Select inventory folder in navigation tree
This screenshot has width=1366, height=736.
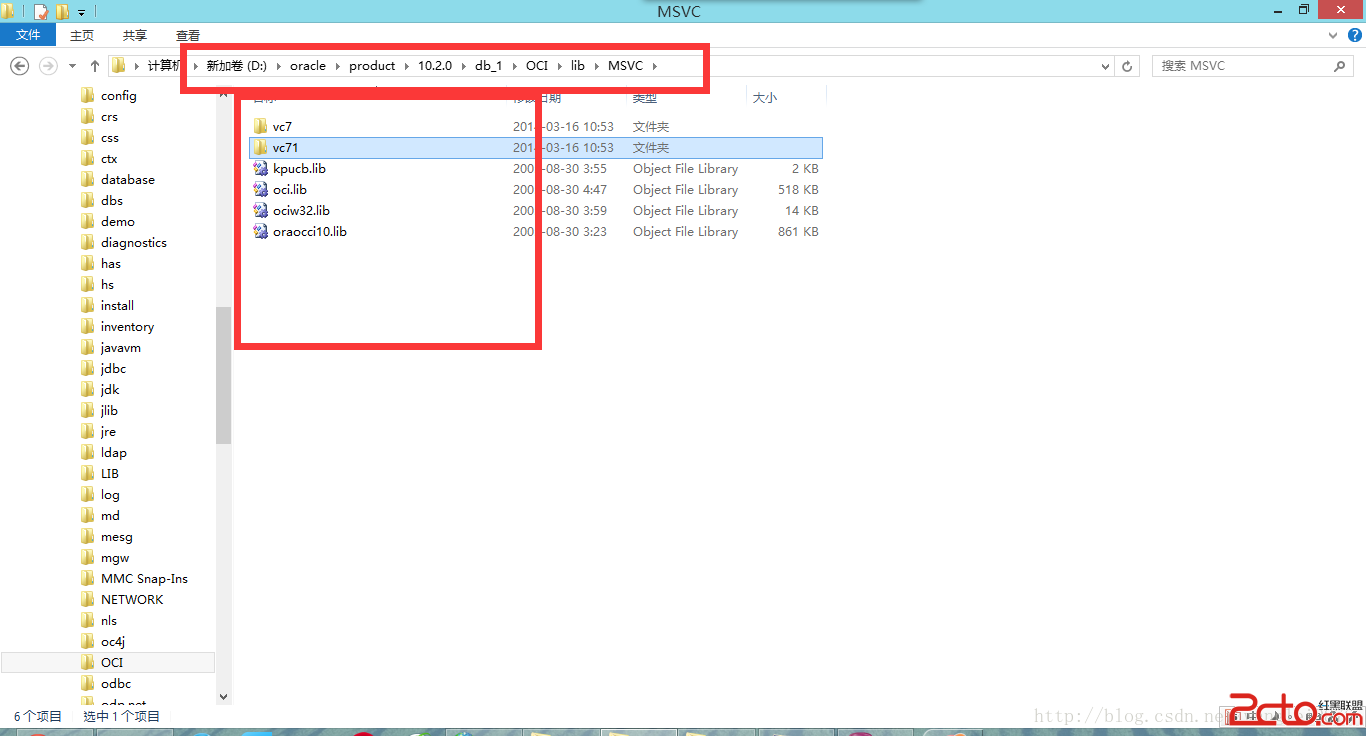[127, 327]
